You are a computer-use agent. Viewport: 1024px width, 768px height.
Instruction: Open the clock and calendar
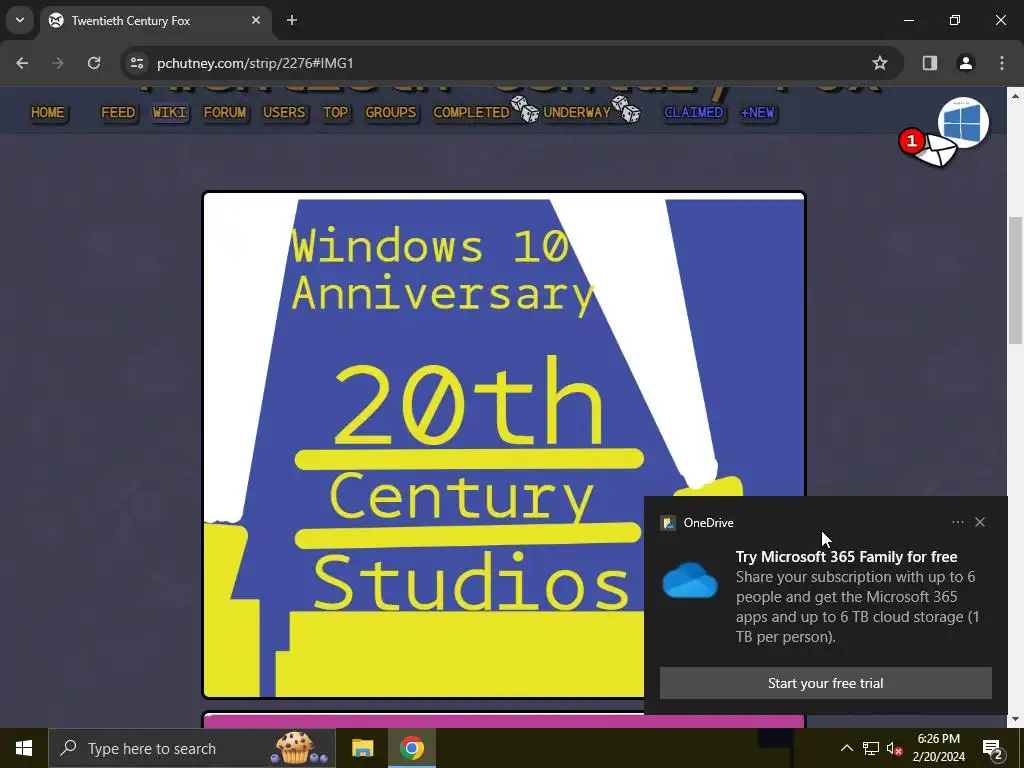[x=938, y=748]
